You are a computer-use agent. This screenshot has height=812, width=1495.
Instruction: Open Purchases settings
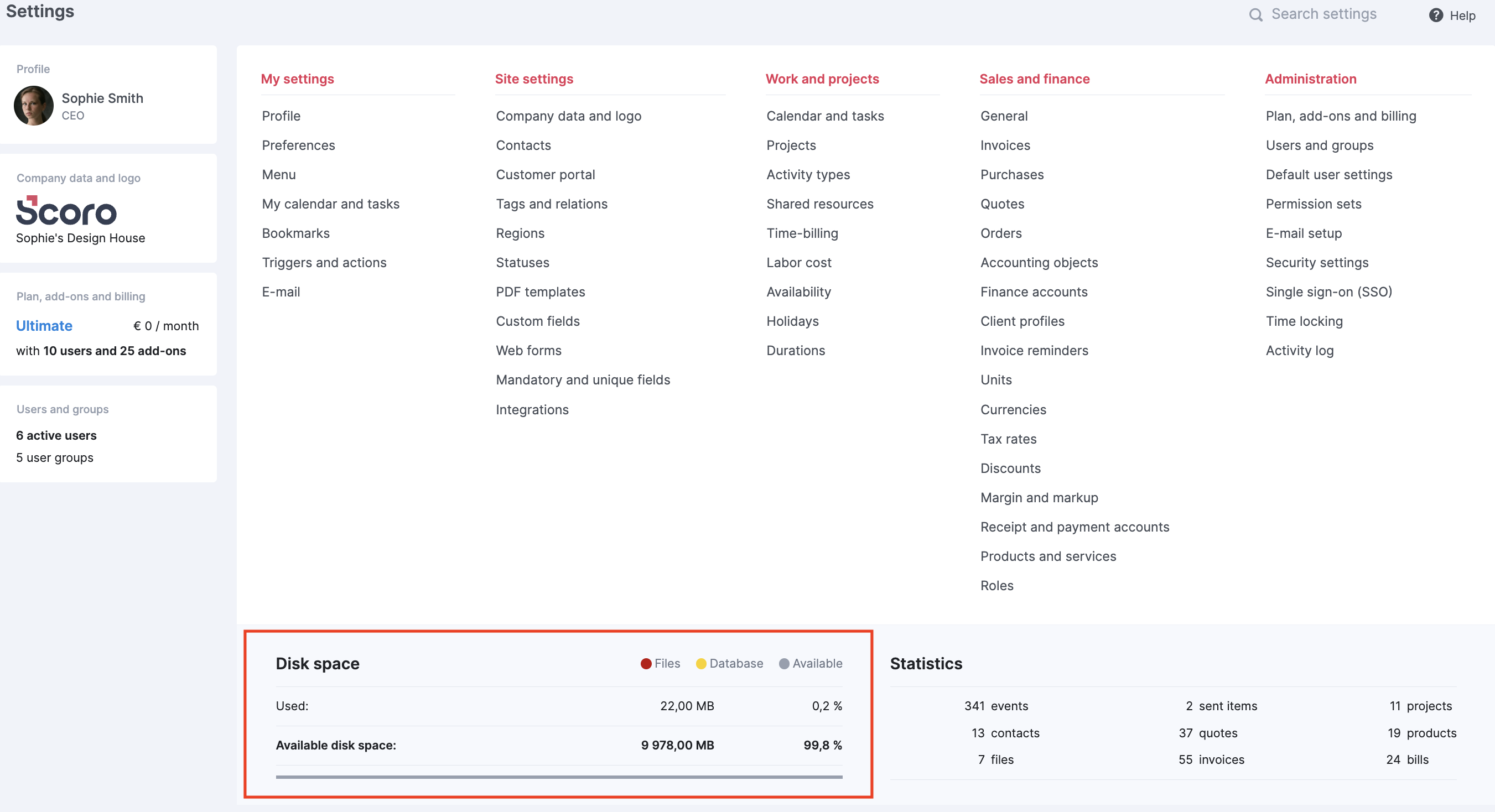coord(1011,175)
